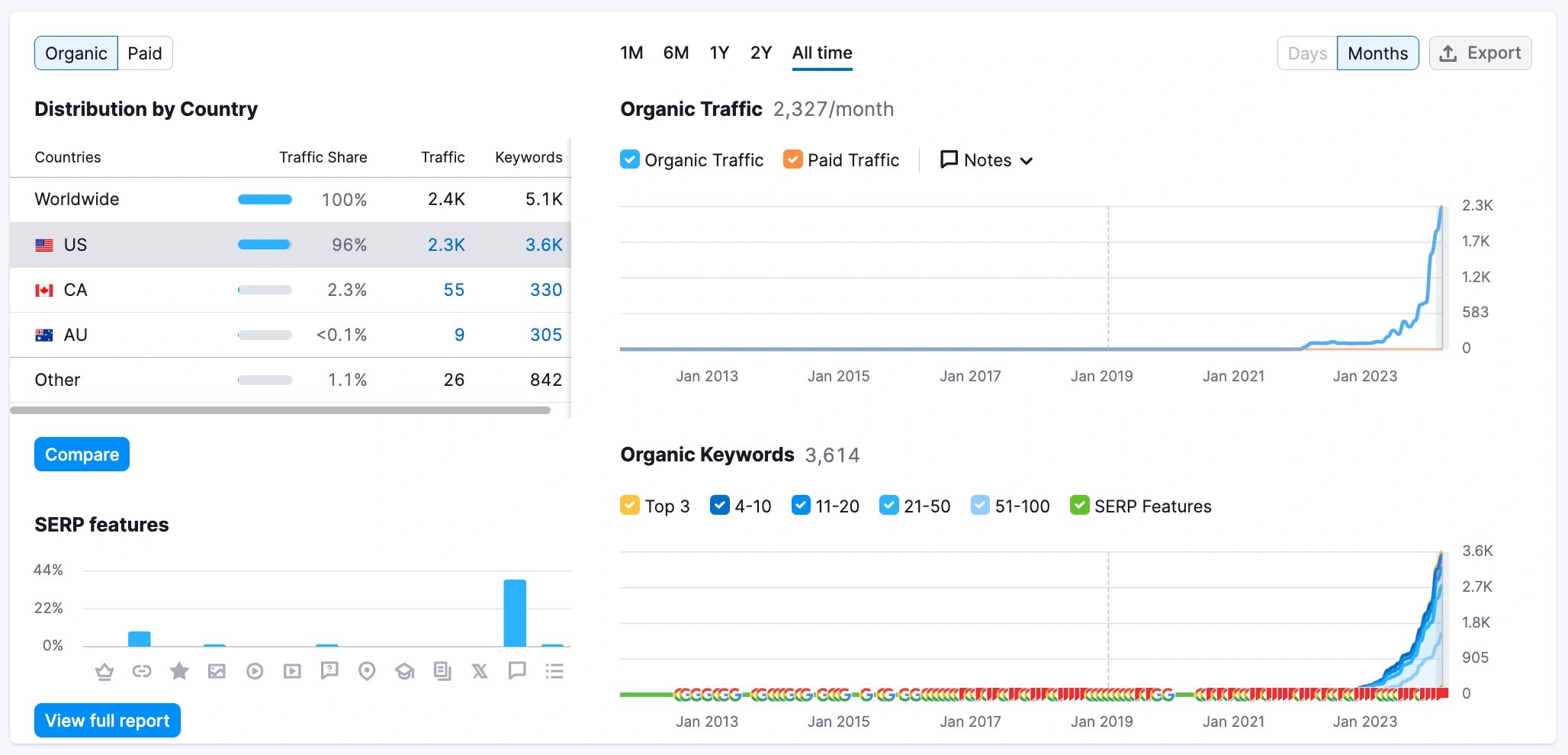
Task: Click the graduation cap knowledge SERP icon
Action: (x=404, y=671)
